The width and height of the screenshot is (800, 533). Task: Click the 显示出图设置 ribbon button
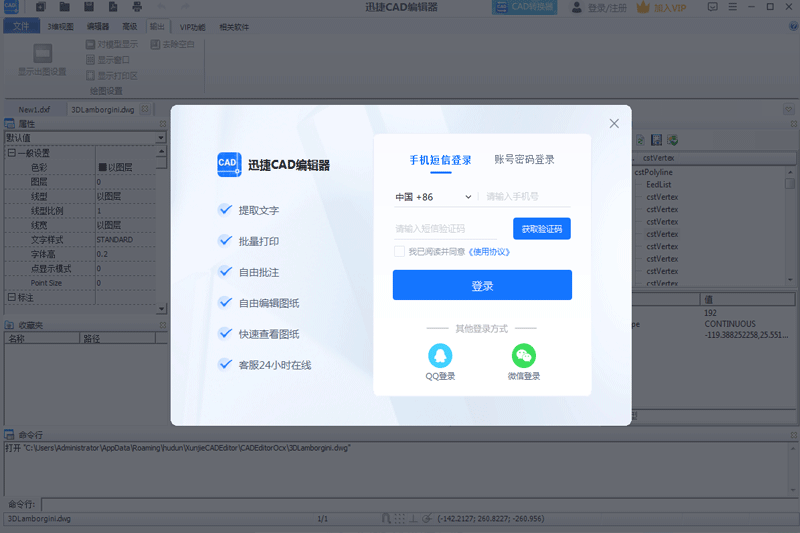[x=42, y=60]
